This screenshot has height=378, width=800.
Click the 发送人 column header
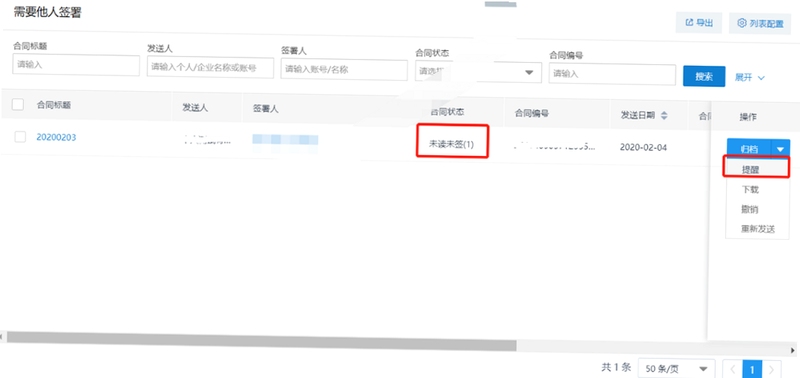tap(195, 108)
